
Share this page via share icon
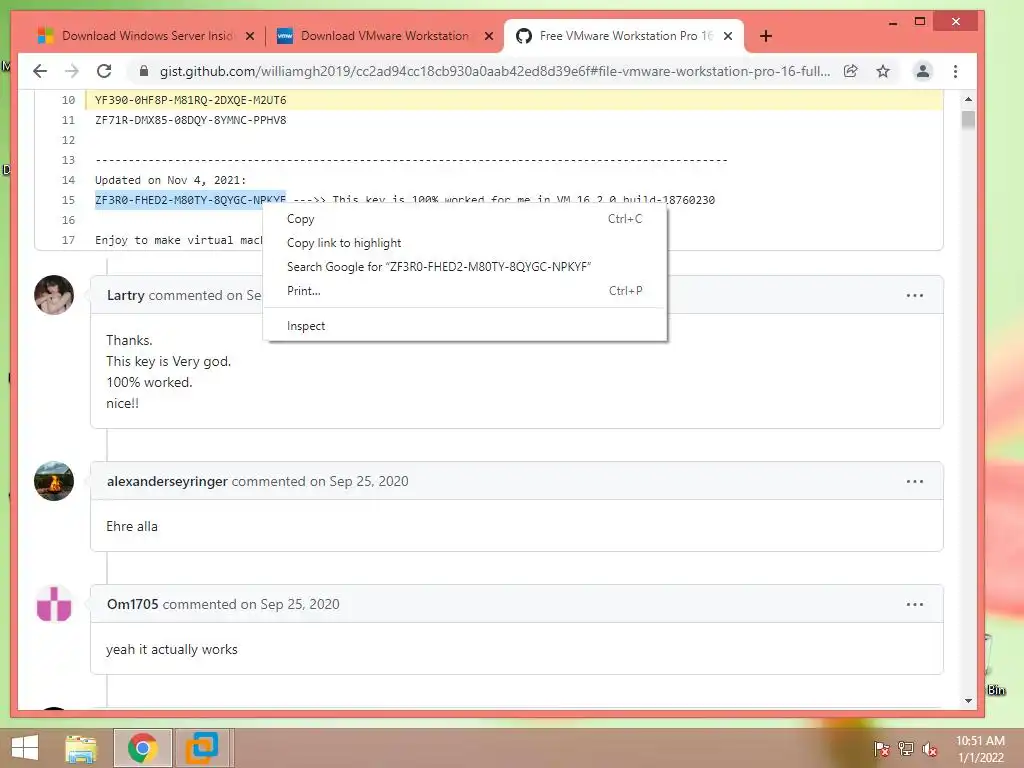850,71
